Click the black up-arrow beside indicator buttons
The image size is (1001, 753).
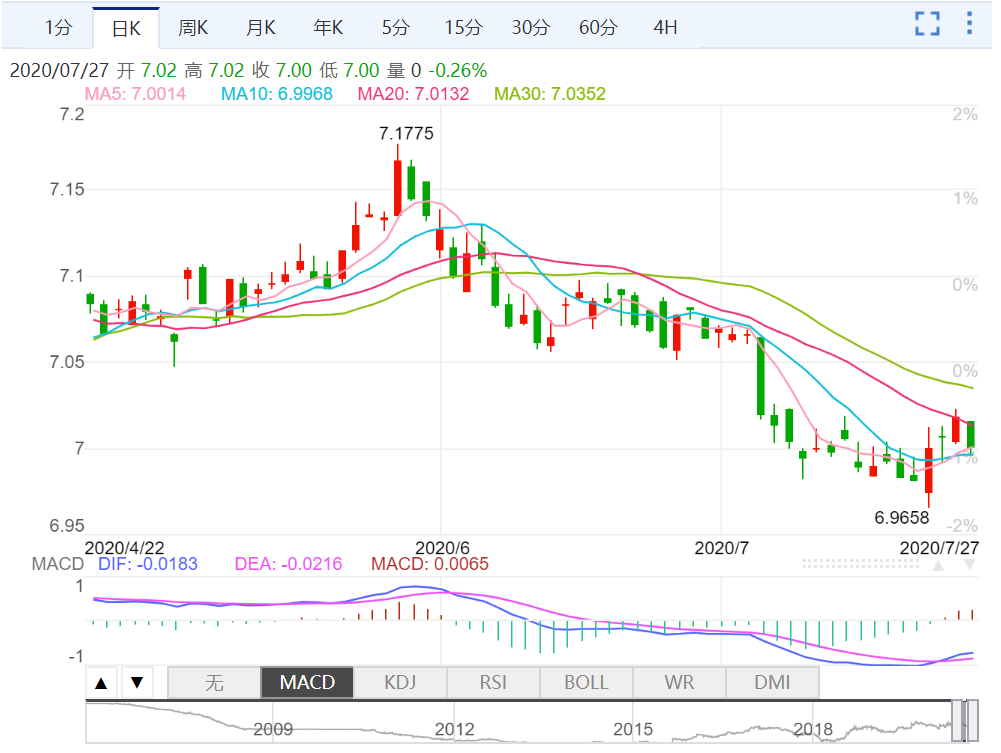coord(101,684)
